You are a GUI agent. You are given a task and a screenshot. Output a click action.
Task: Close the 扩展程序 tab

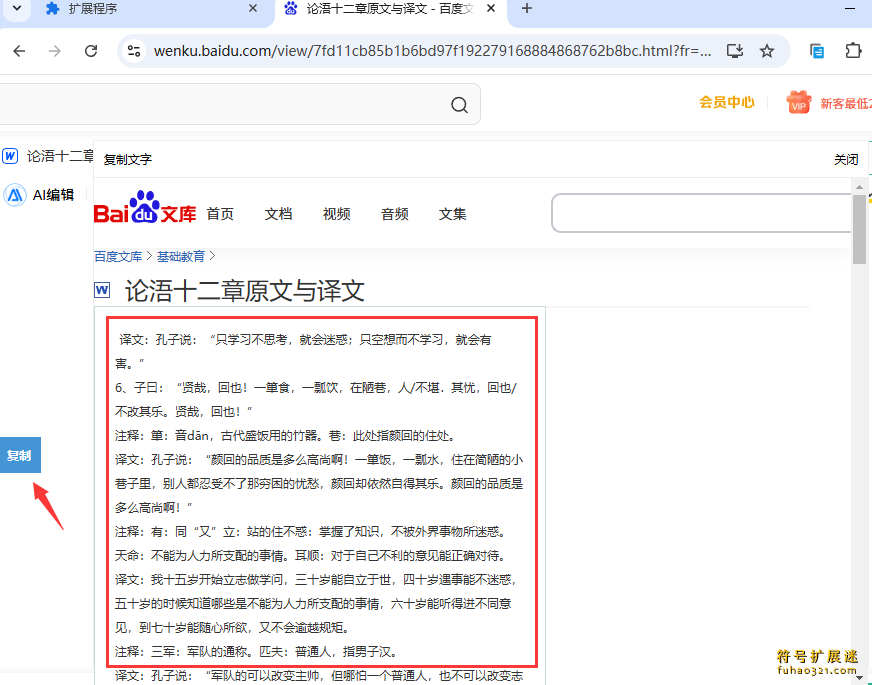click(x=253, y=8)
